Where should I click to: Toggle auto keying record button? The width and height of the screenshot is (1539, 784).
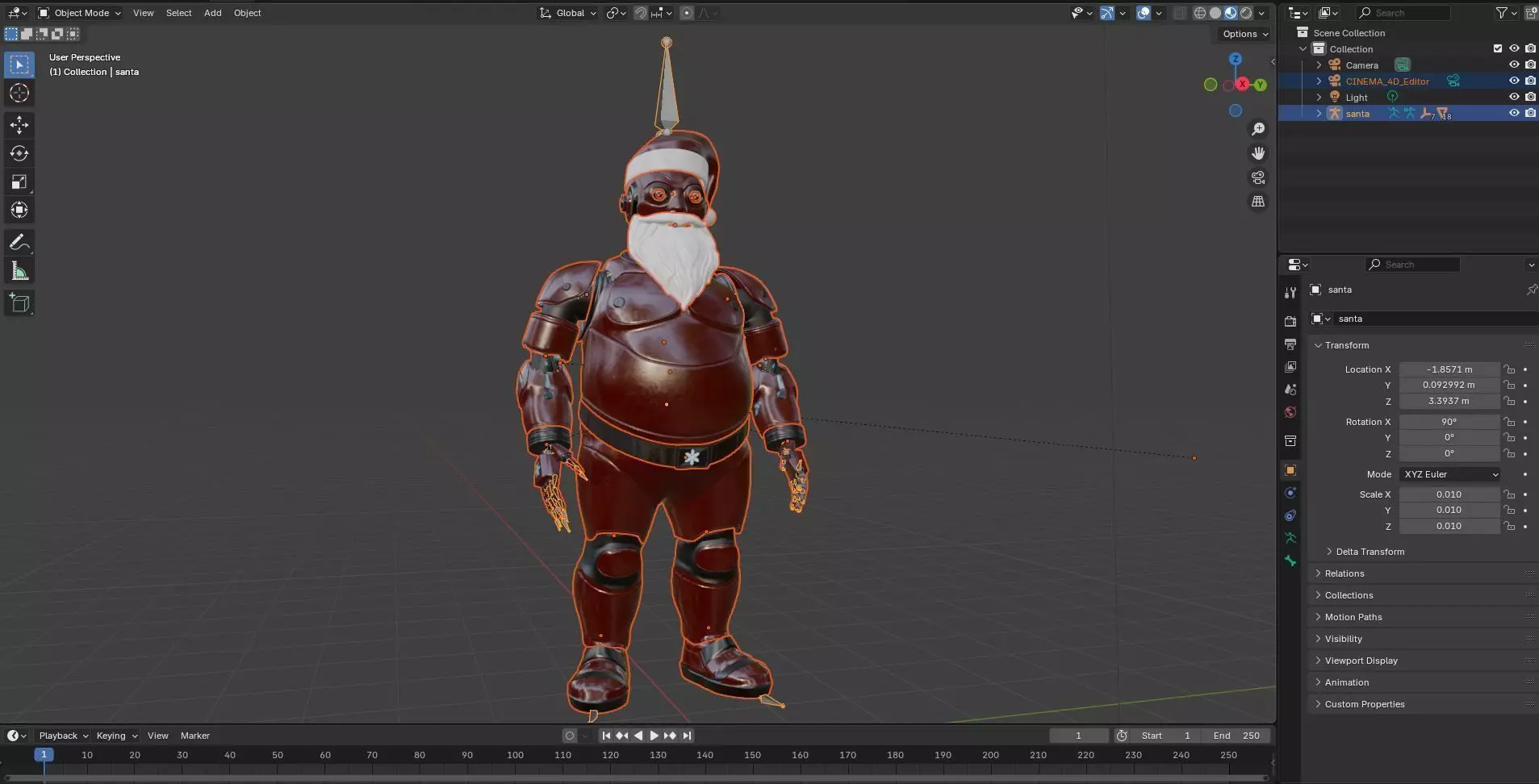(570, 736)
